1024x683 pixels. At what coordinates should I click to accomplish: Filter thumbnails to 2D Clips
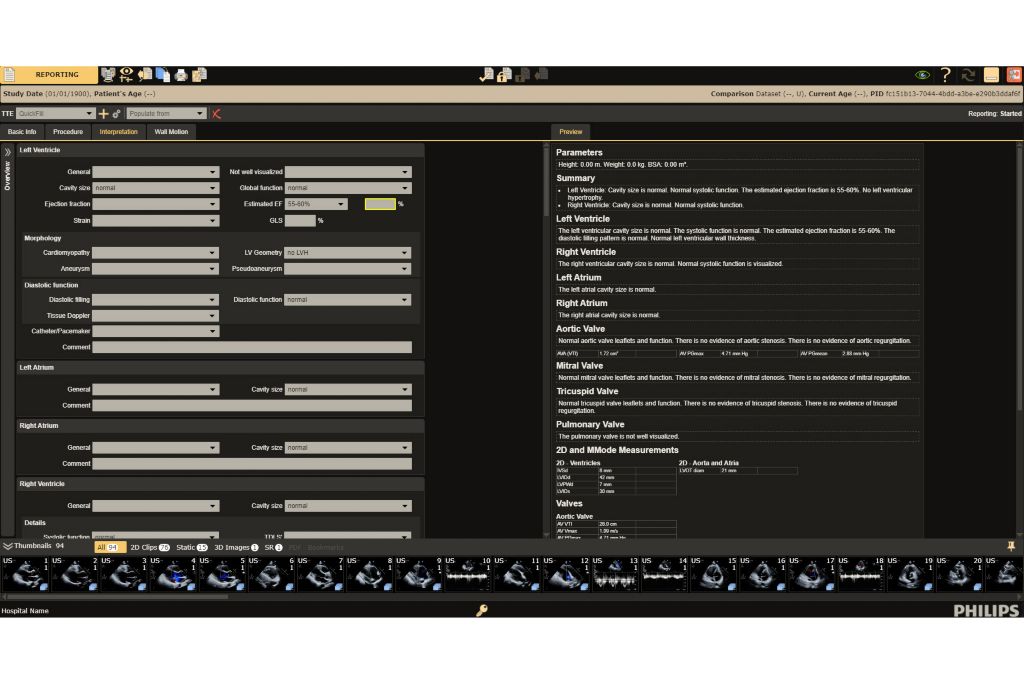149,547
